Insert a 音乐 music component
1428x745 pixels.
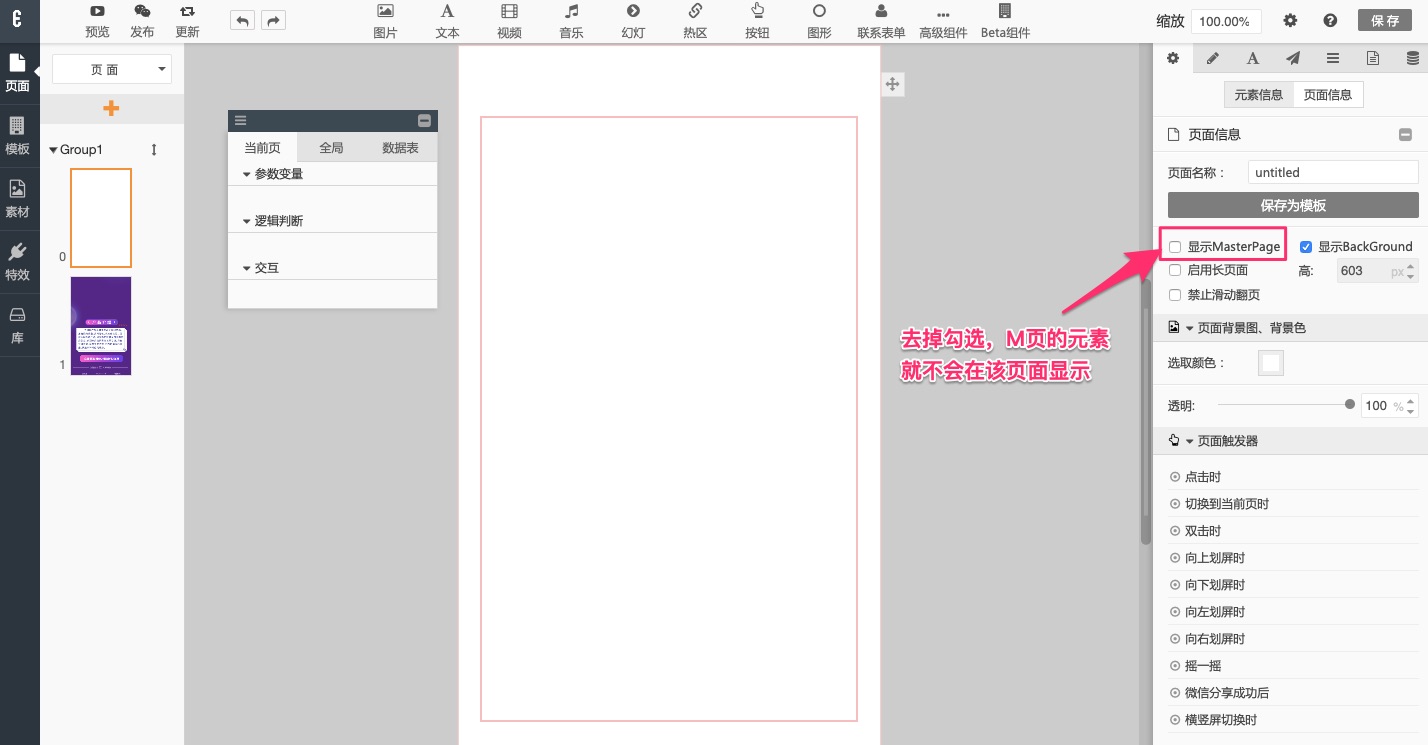point(571,12)
